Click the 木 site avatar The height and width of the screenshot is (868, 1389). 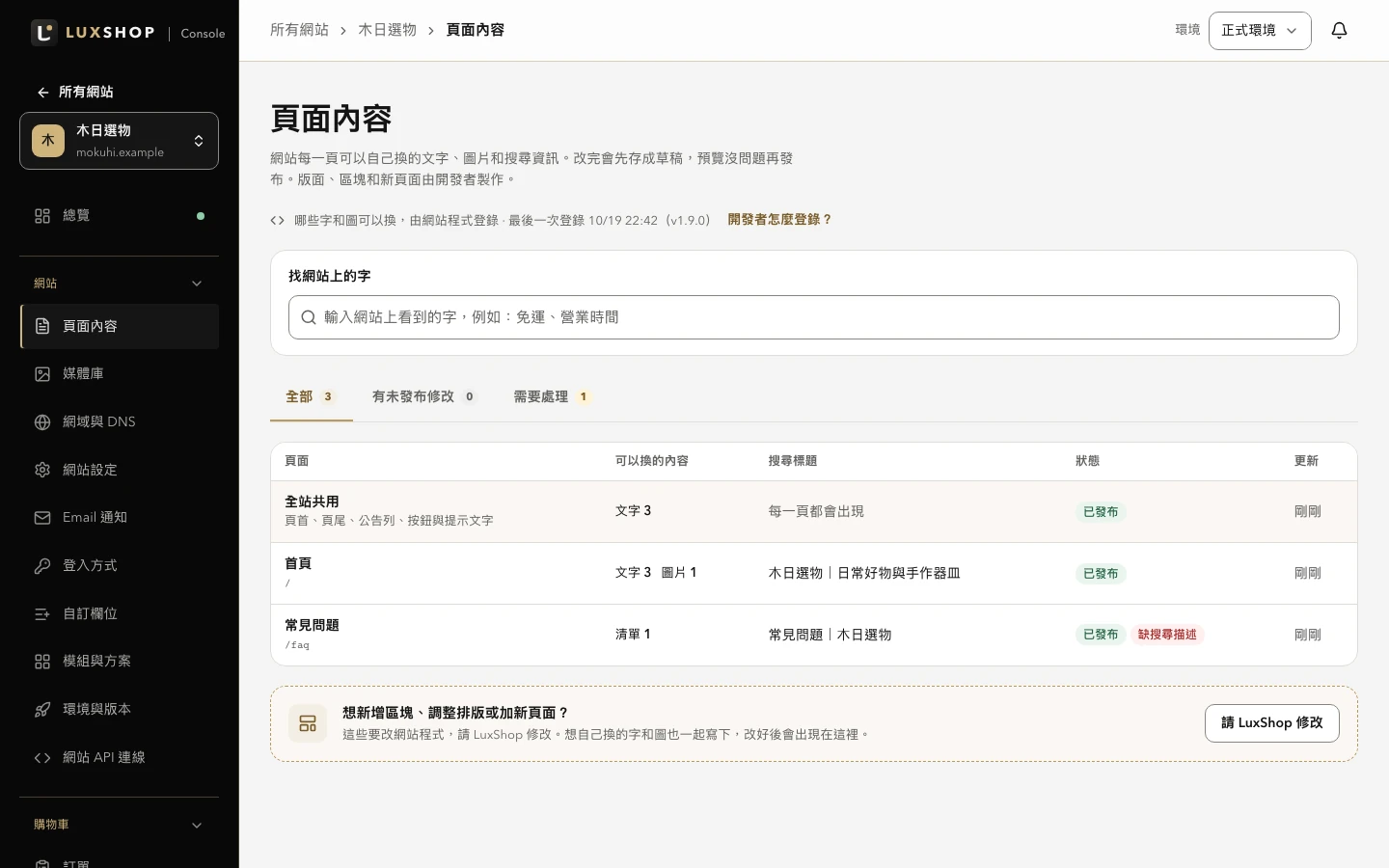(48, 141)
